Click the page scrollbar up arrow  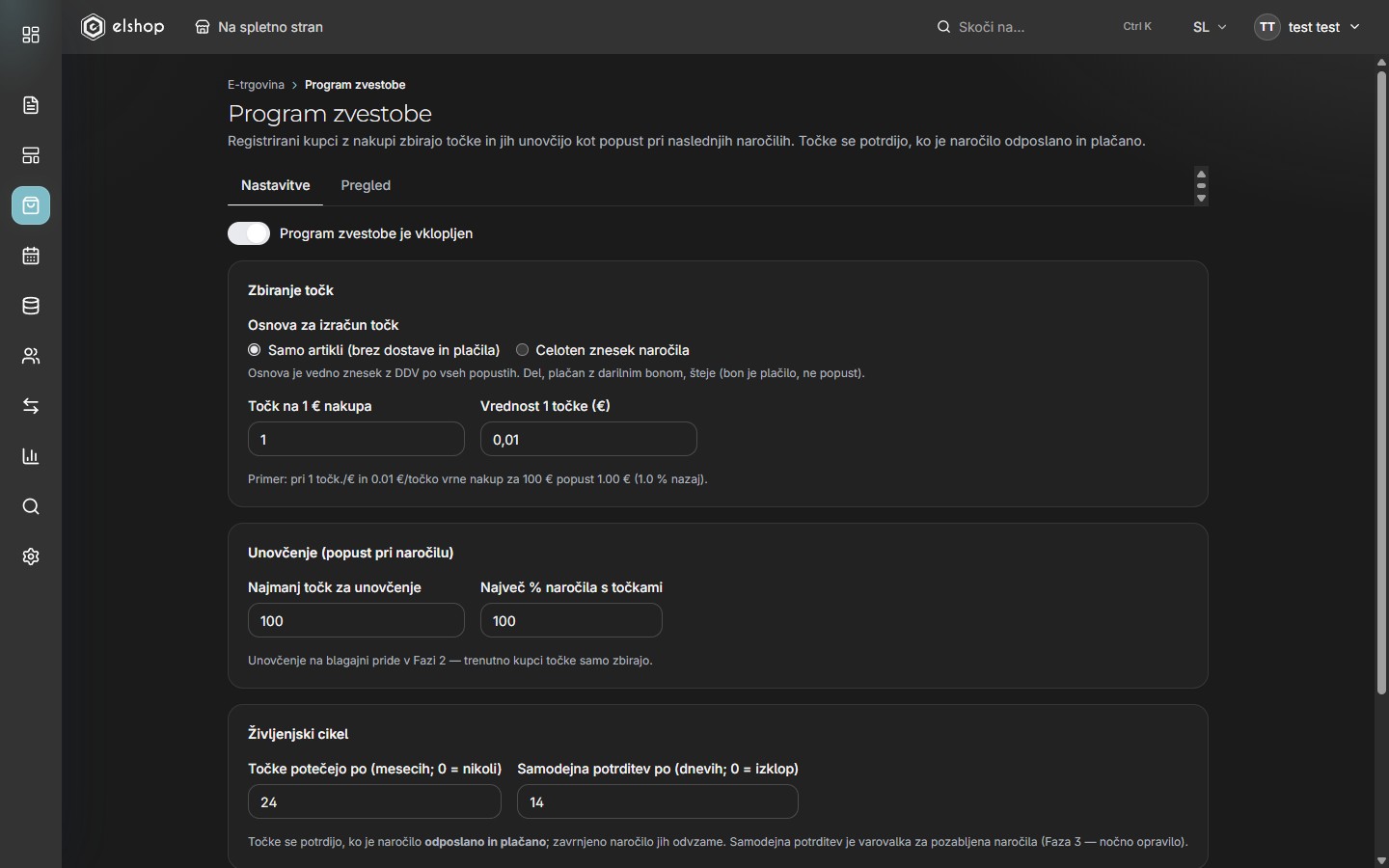pos(1381,63)
